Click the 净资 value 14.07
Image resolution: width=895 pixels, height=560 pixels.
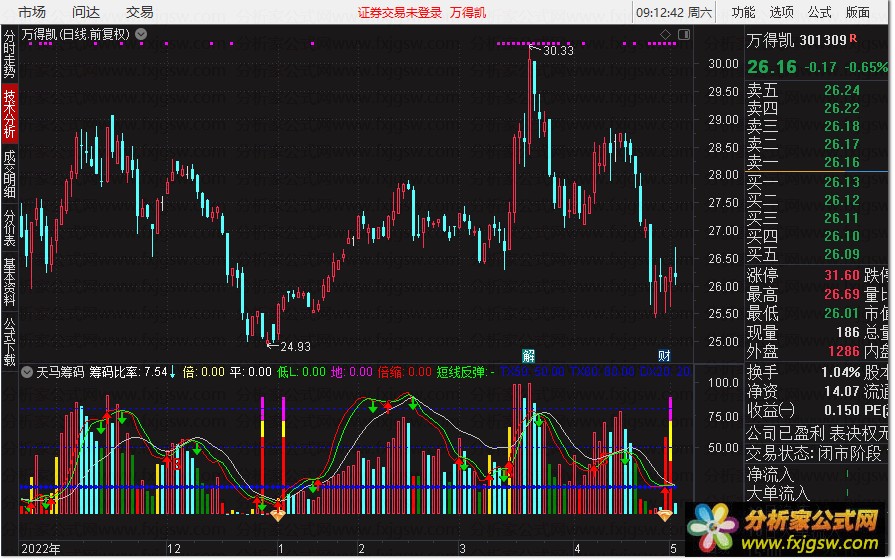(842, 392)
